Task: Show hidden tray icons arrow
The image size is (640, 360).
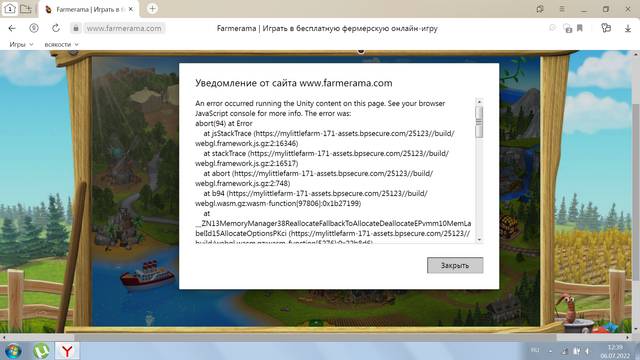Action: [x=550, y=351]
